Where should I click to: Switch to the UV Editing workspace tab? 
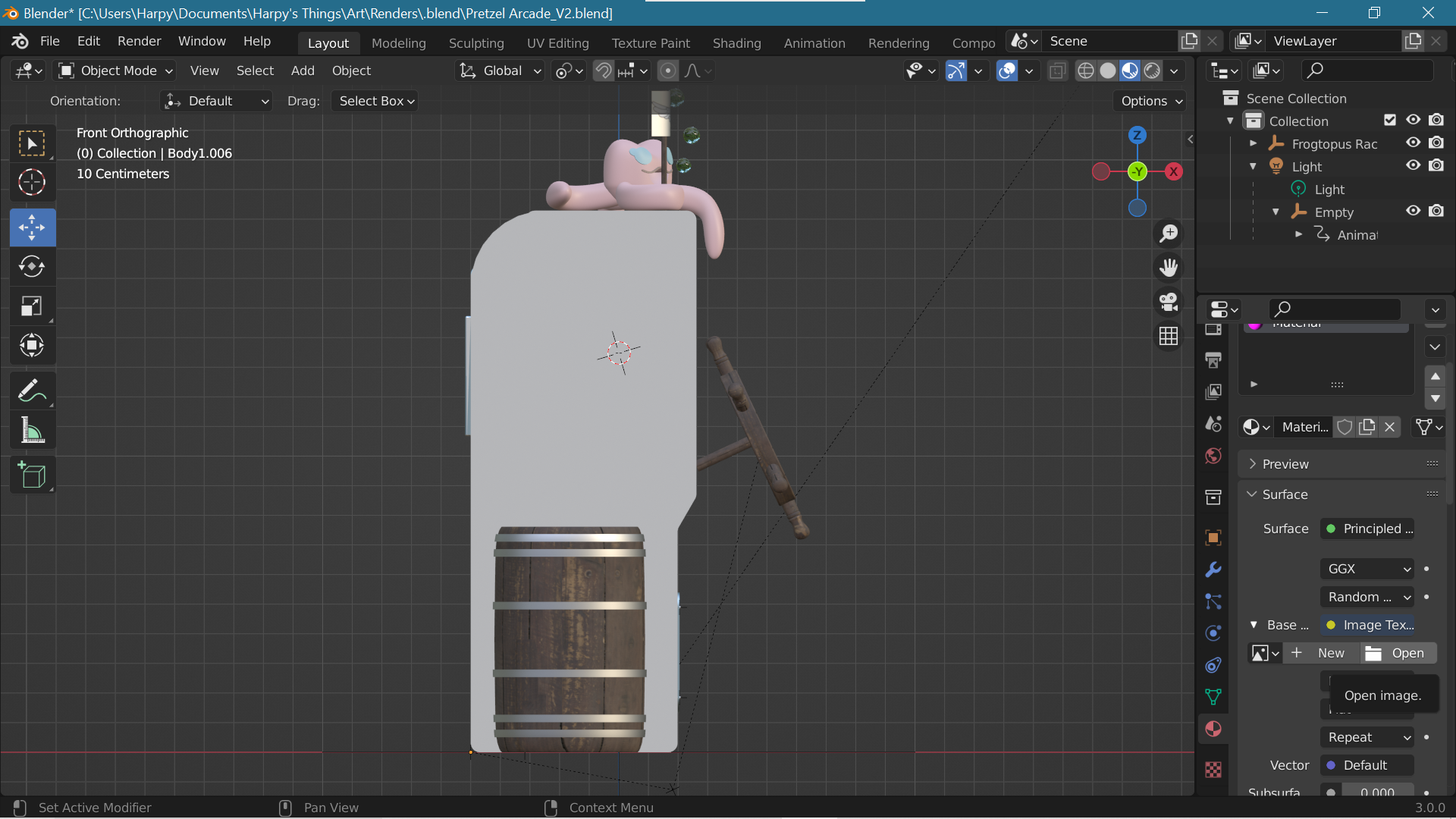pos(558,43)
